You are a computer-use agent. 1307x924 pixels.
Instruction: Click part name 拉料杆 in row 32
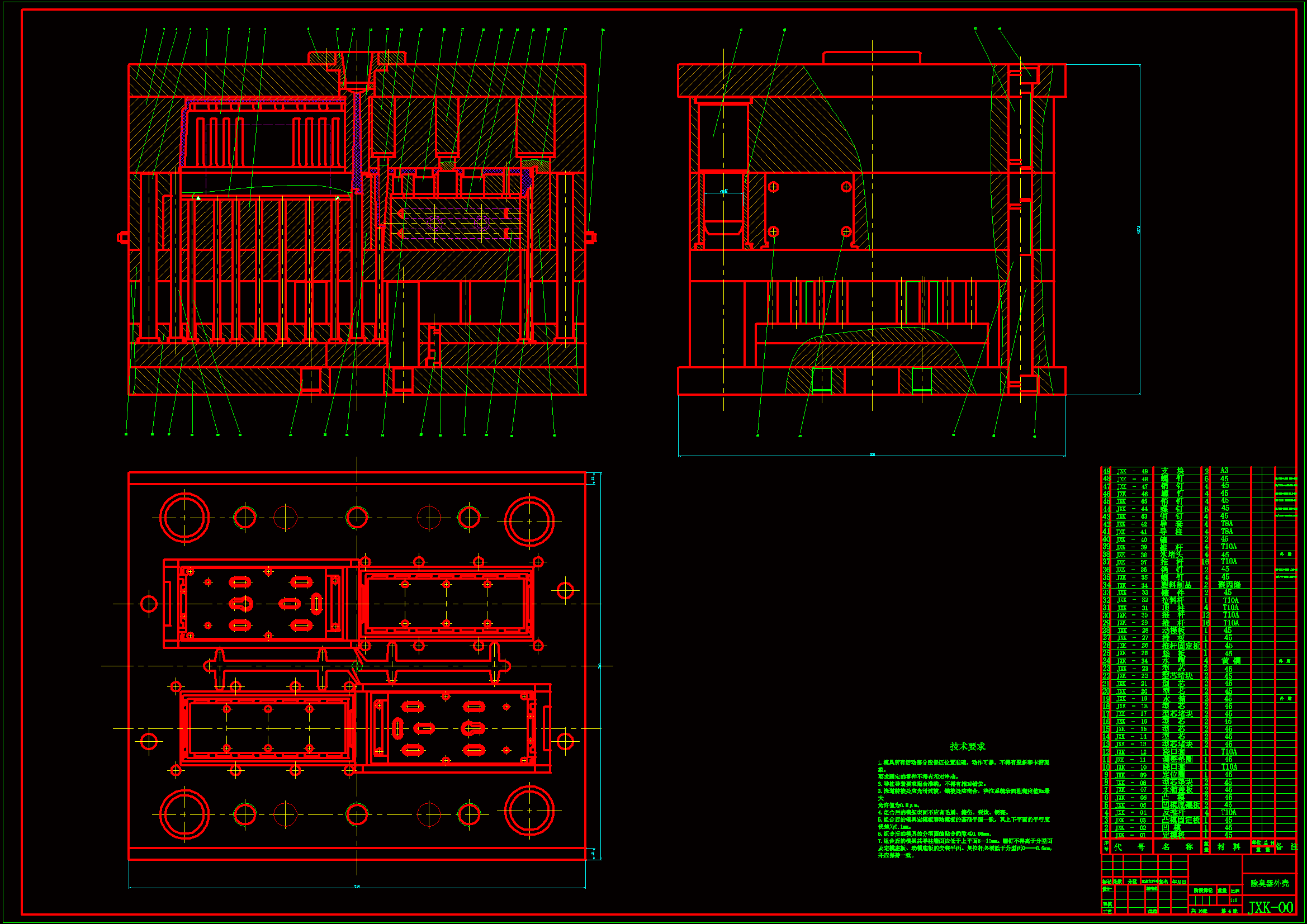point(1172,600)
